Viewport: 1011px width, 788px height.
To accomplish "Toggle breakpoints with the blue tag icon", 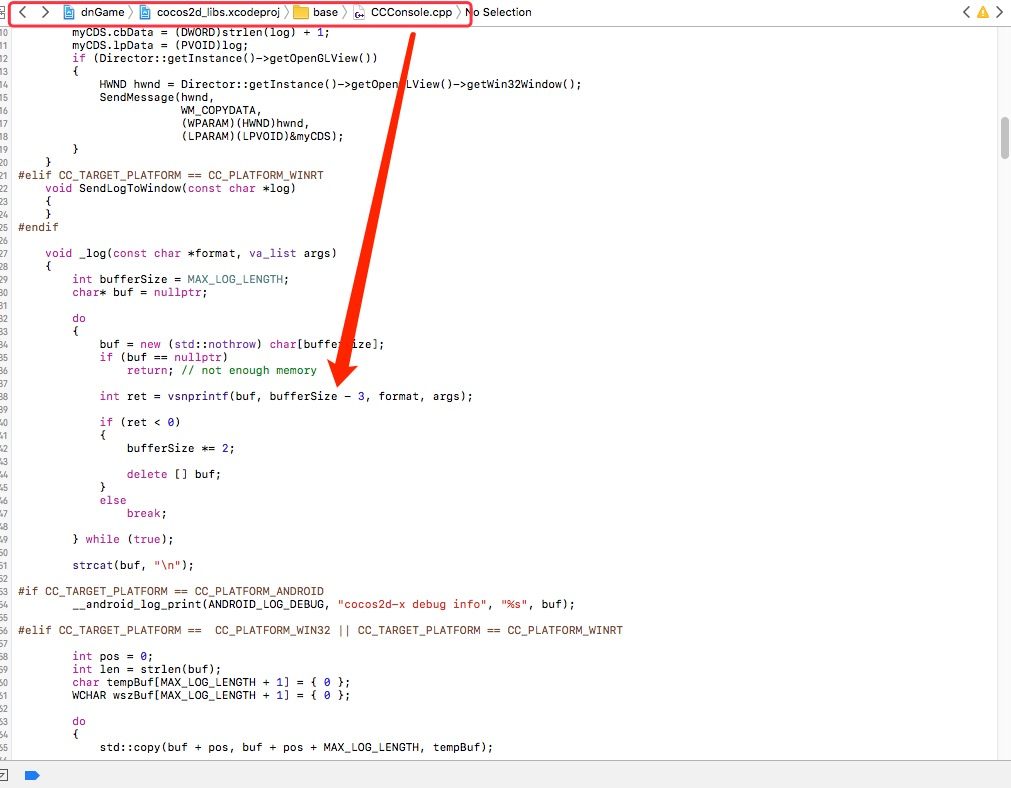I will tap(32, 775).
